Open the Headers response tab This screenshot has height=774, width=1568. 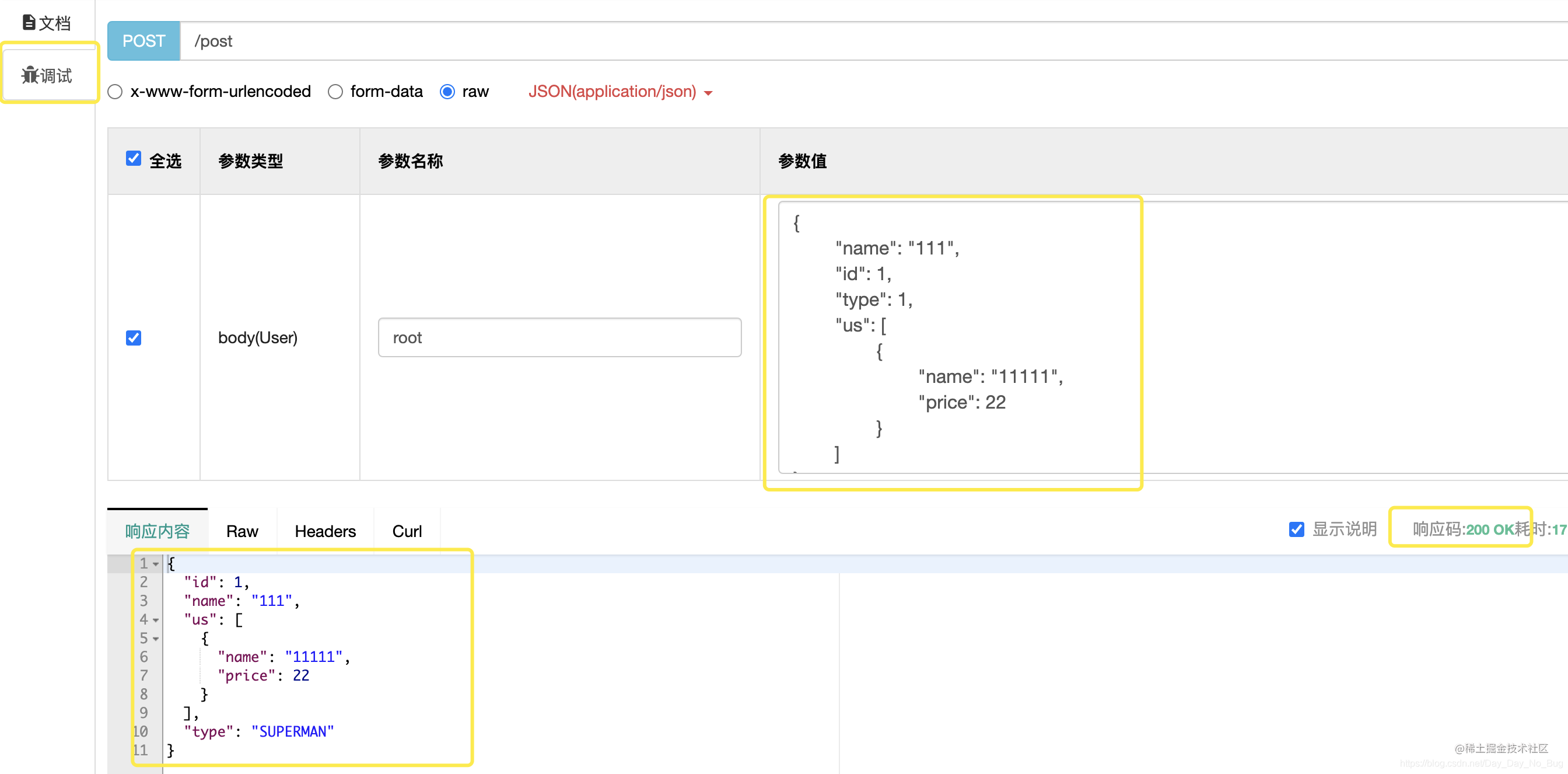pos(325,531)
